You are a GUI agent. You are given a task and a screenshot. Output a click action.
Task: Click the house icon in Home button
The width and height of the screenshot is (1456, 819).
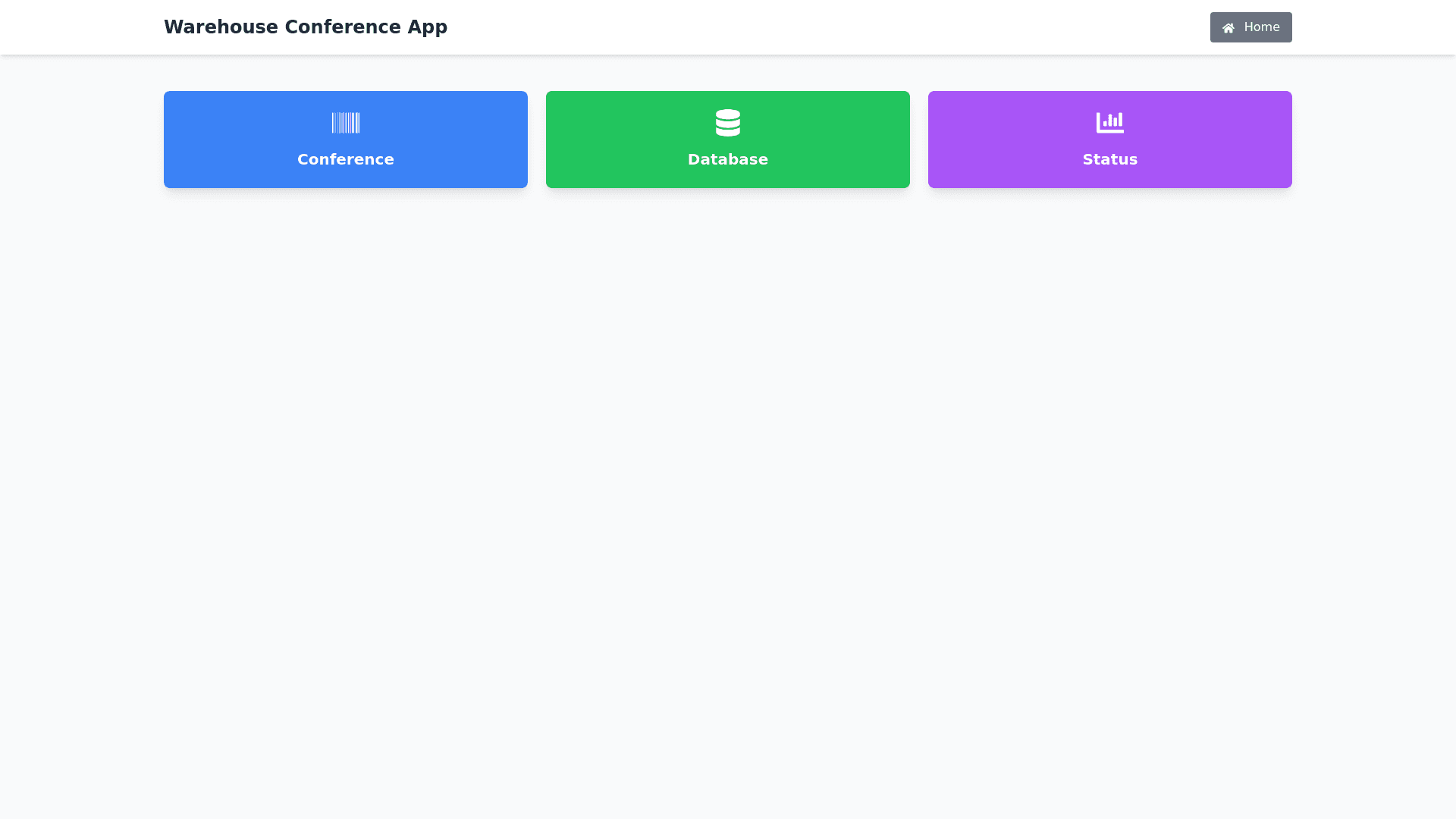pyautogui.click(x=1228, y=28)
